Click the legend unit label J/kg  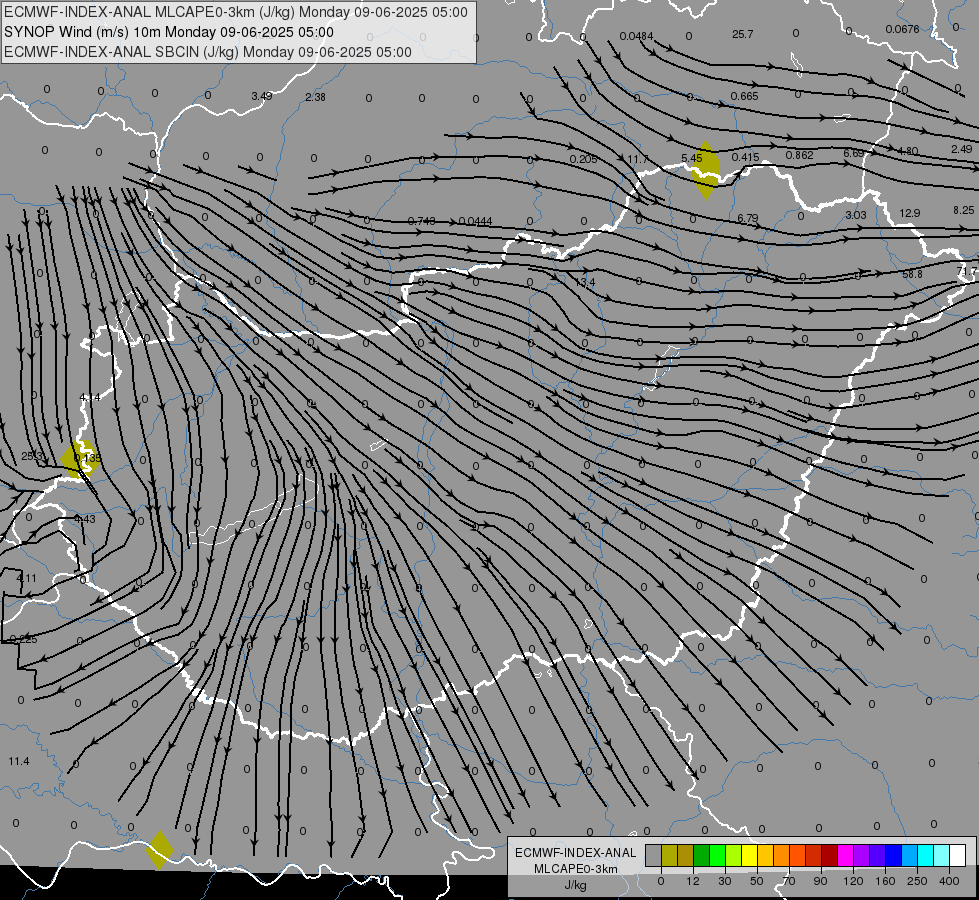coord(576,885)
